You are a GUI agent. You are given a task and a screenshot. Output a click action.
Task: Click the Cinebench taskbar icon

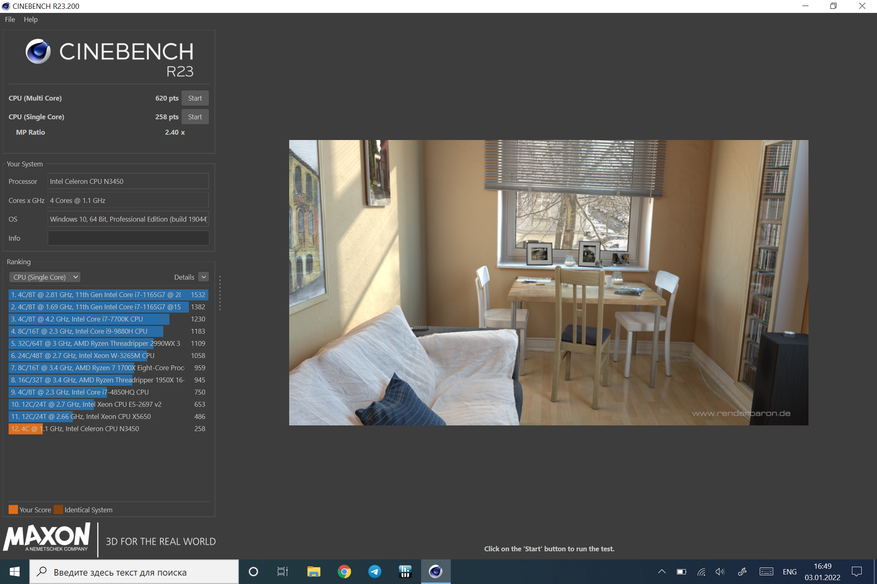[x=436, y=572]
